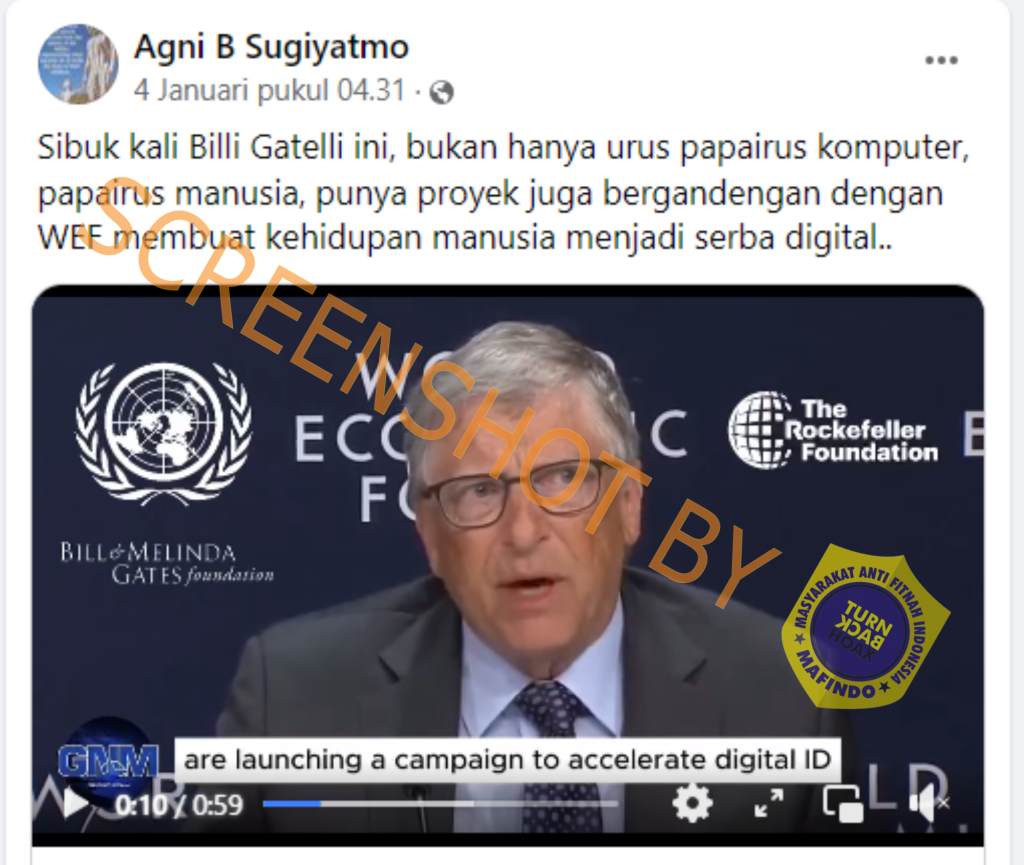
Task: Click the digital ID campaign subtitle caption
Action: 507,760
